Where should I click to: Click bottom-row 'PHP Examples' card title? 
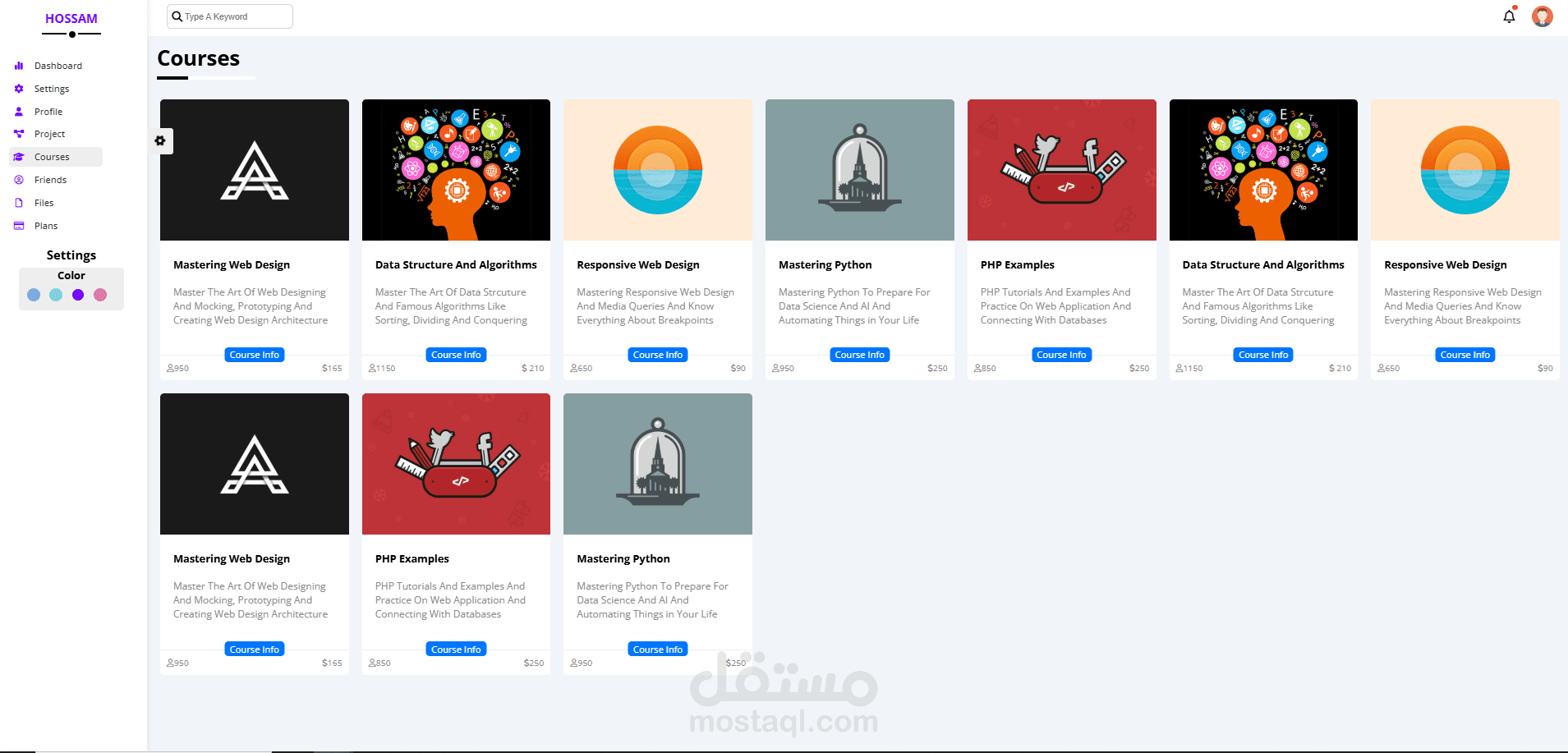click(412, 558)
